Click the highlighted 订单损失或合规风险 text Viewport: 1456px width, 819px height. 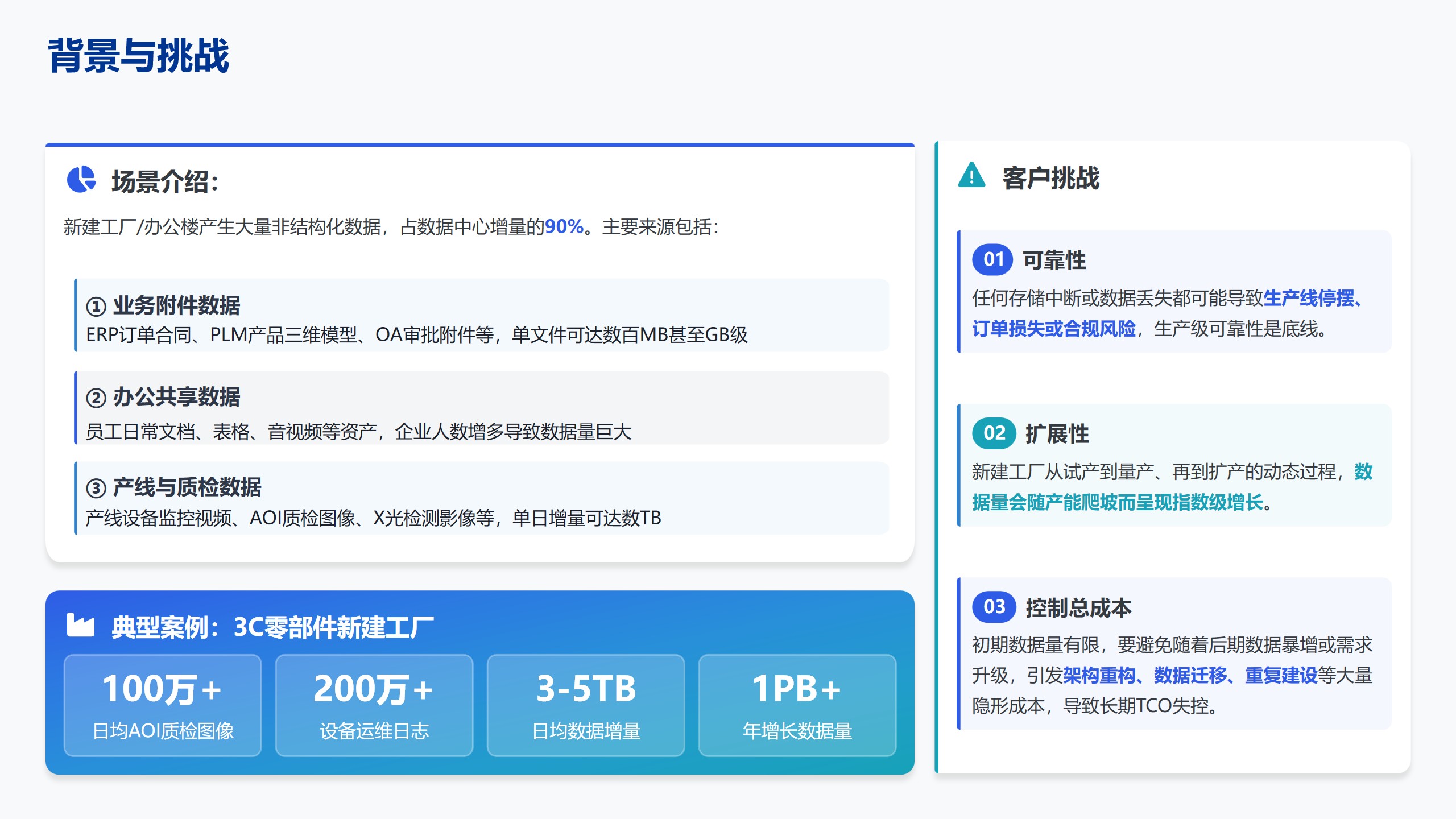click(1054, 329)
